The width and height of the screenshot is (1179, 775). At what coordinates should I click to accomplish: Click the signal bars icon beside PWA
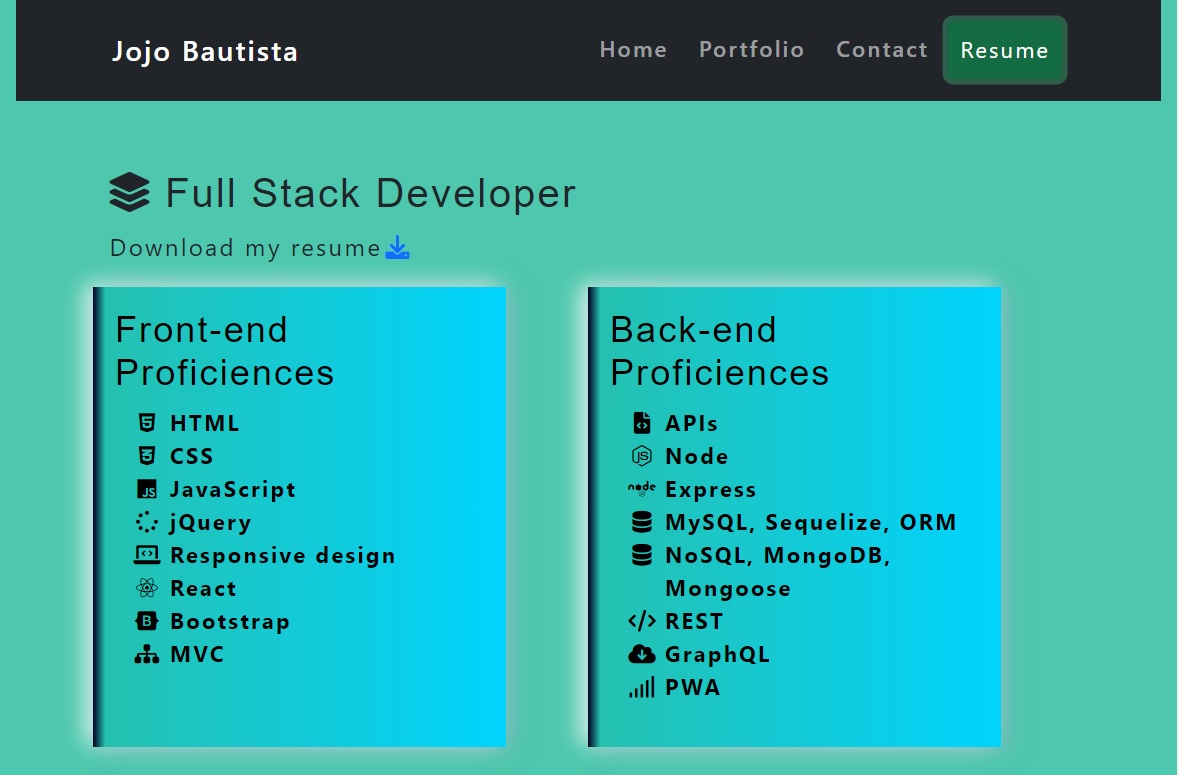(x=641, y=687)
